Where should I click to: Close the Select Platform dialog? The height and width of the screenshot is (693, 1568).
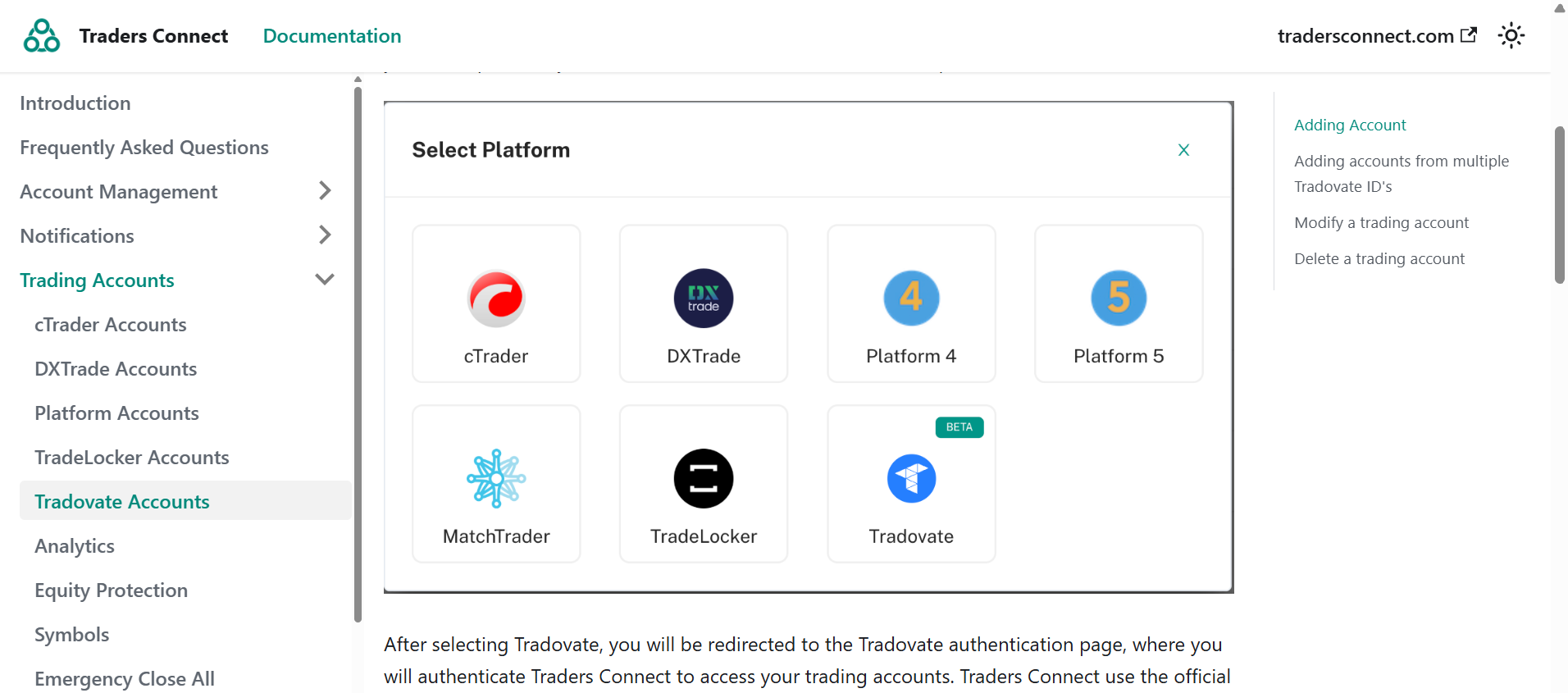coord(1183,150)
